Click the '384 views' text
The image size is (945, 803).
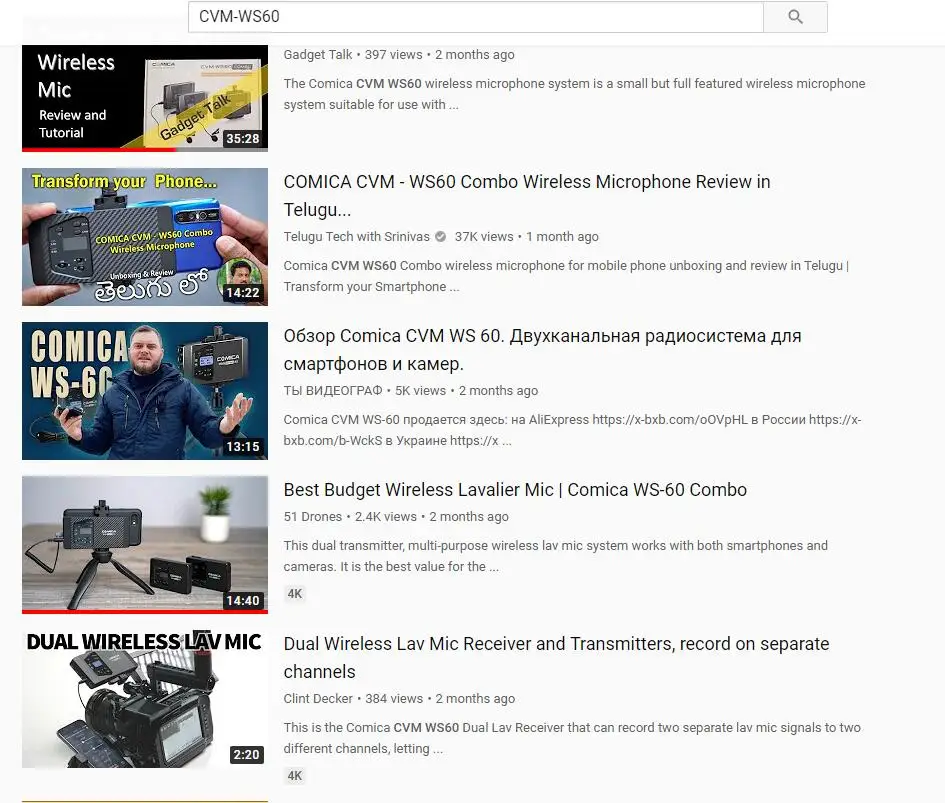tap(394, 699)
